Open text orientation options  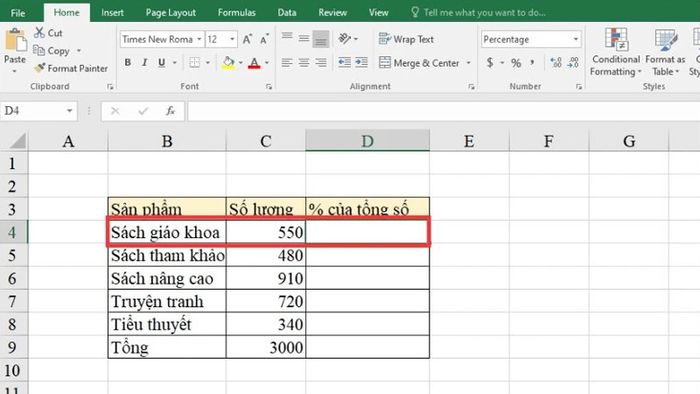(x=348, y=39)
